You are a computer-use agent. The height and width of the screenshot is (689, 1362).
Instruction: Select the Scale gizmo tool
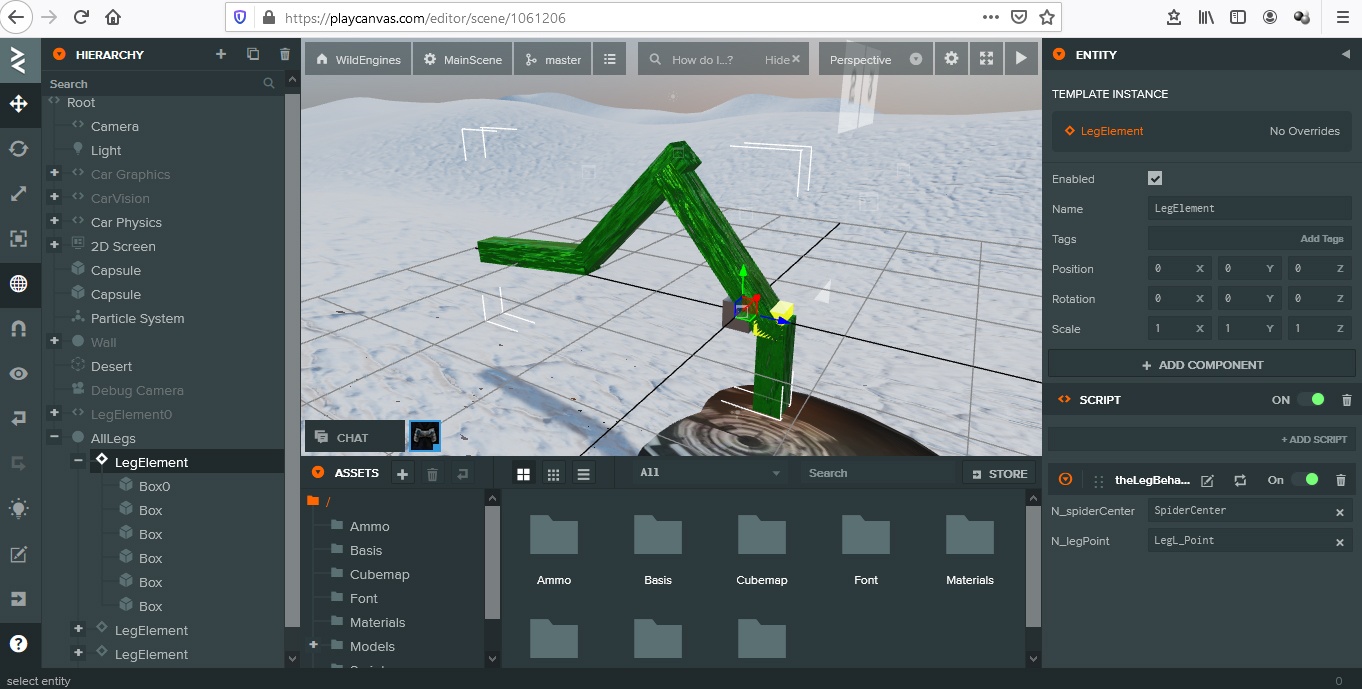[18, 194]
